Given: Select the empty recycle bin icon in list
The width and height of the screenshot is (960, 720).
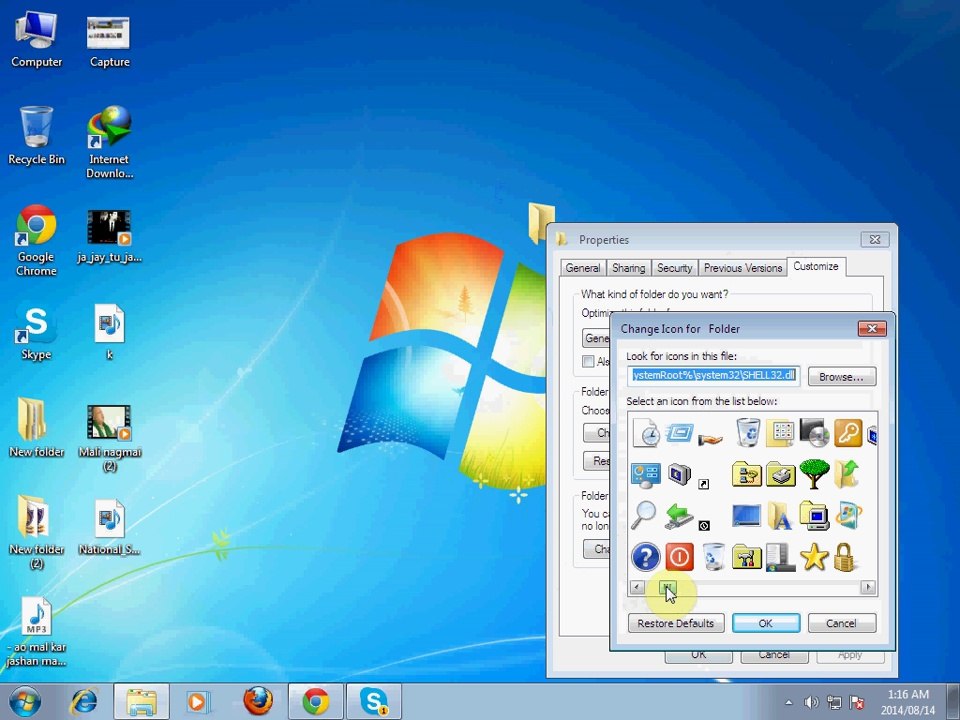Looking at the screenshot, I should (x=713, y=557).
